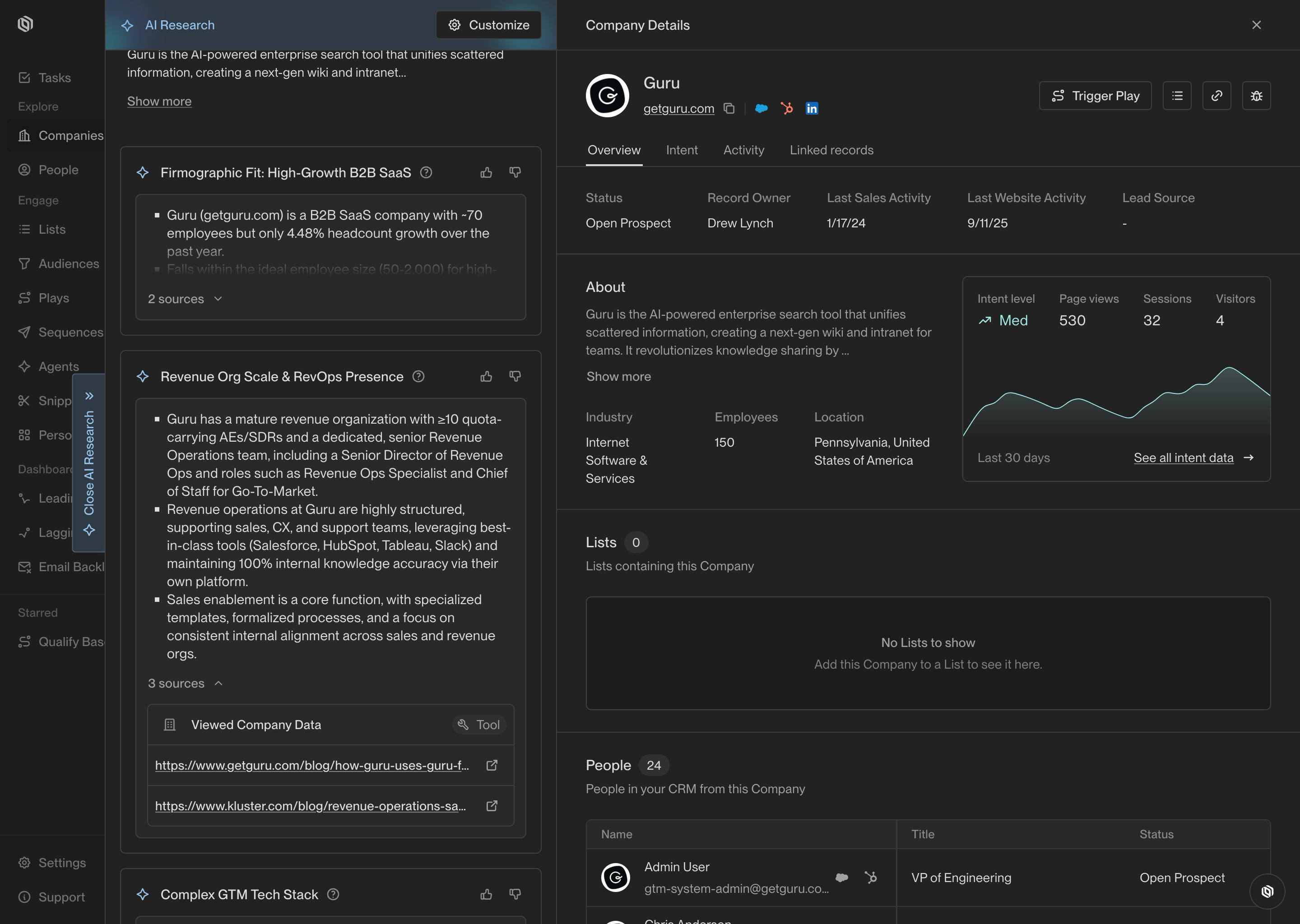Show help for Revenue Org Scale heading

[x=418, y=376]
